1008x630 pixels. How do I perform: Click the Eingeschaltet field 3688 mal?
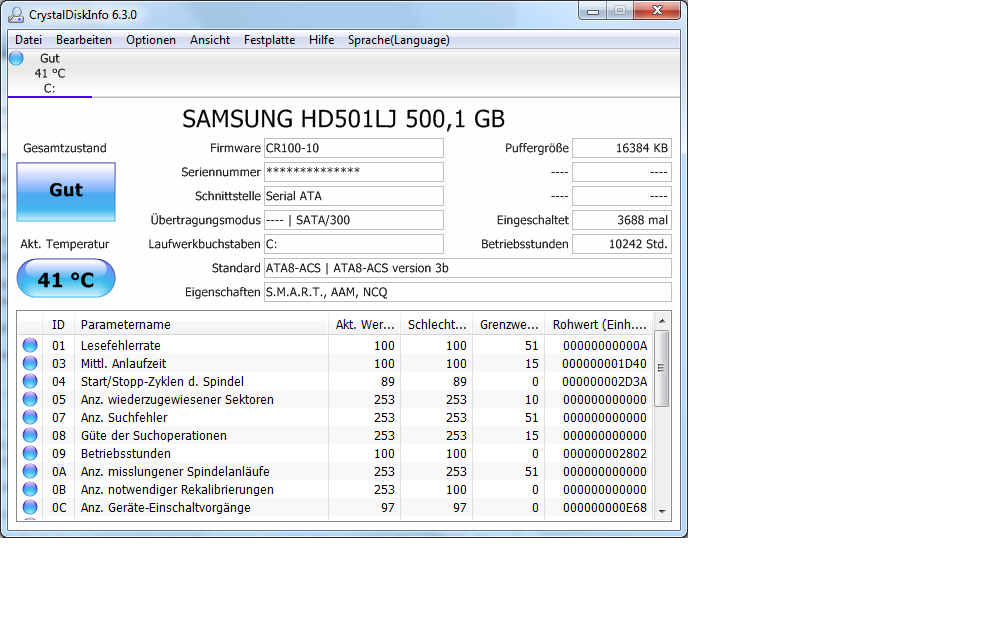tap(622, 220)
